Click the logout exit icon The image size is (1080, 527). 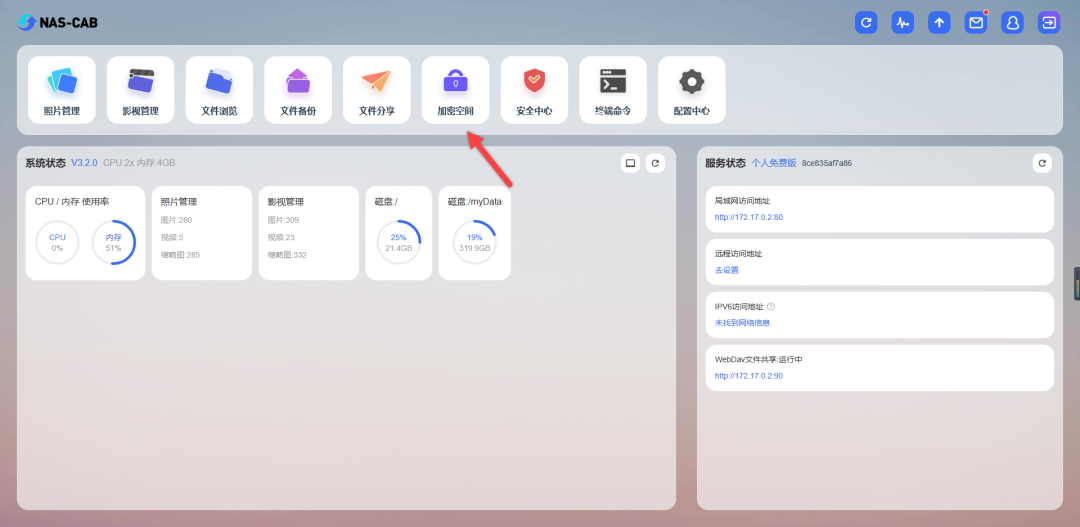coord(1049,22)
